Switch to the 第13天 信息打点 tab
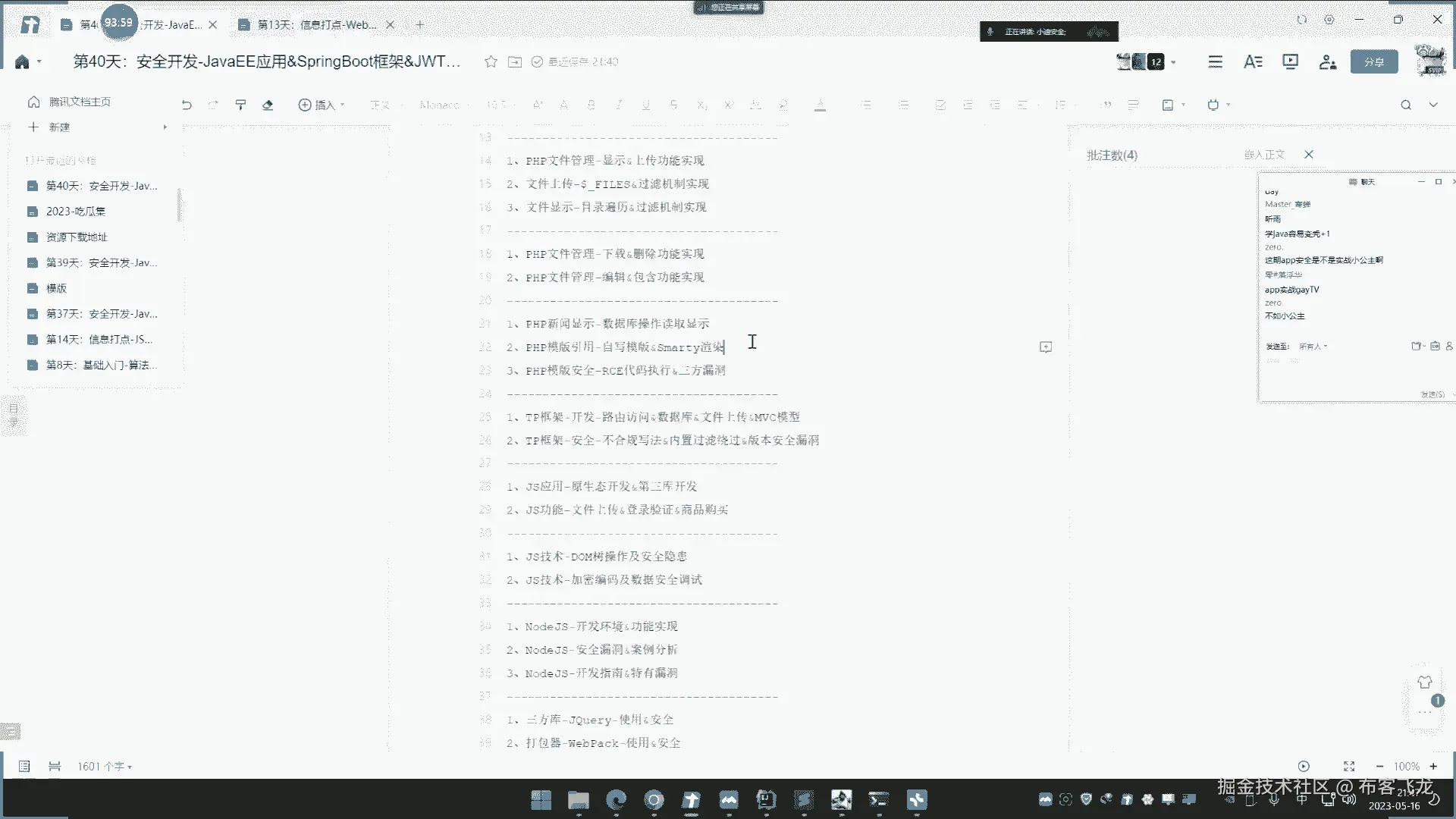This screenshot has height=819, width=1456. point(317,25)
